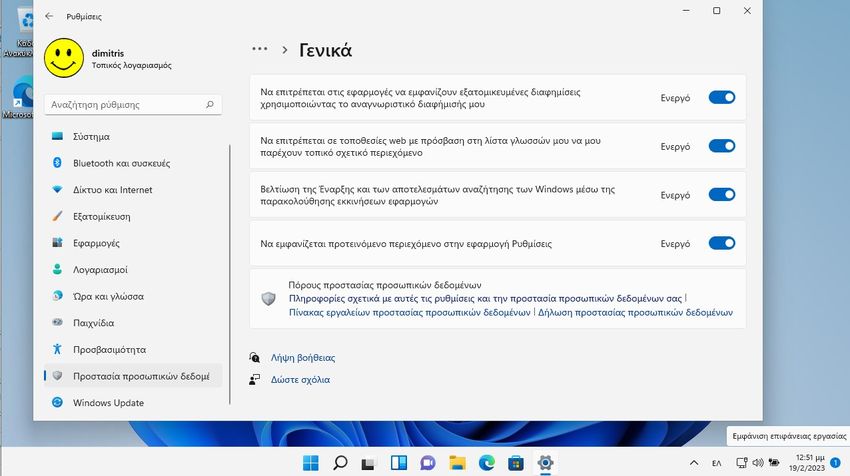Click the dimitris account name

click(x=108, y=53)
